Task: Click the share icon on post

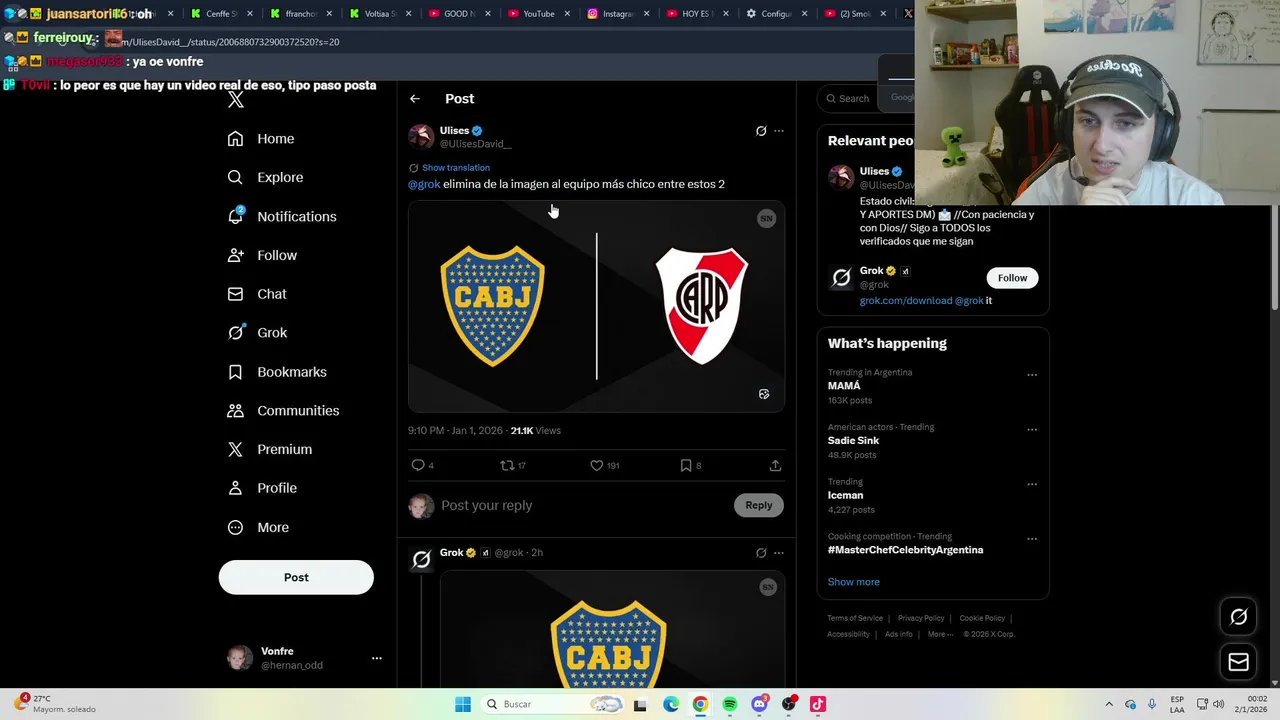Action: [775, 465]
